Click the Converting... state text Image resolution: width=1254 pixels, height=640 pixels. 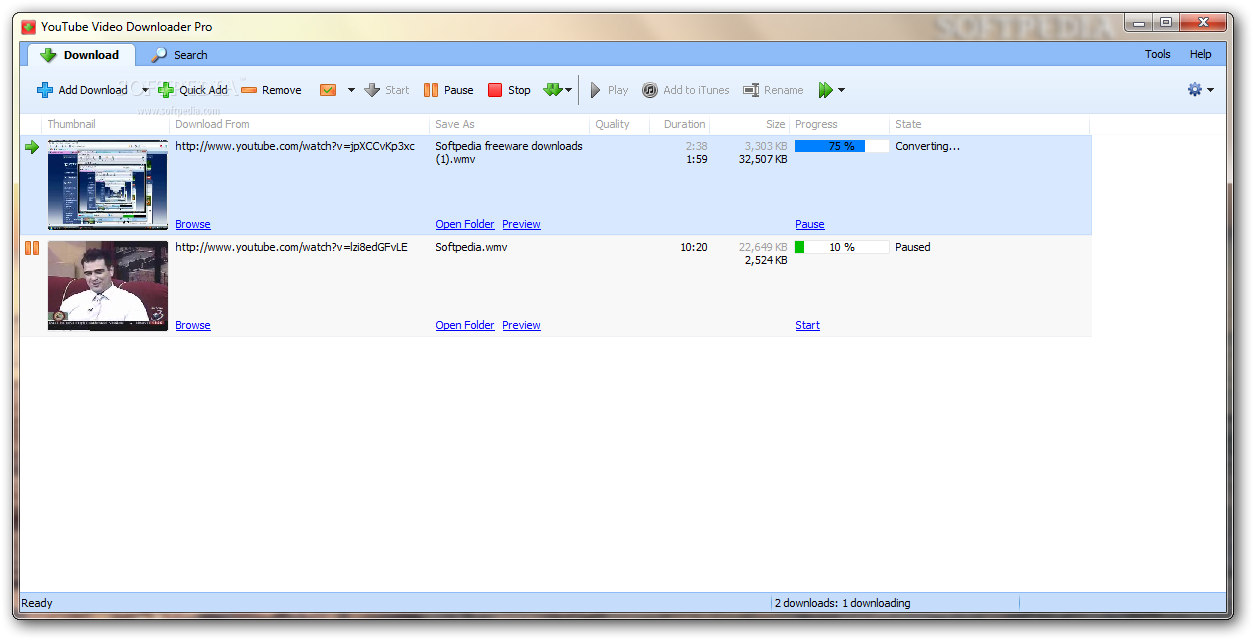[927, 146]
